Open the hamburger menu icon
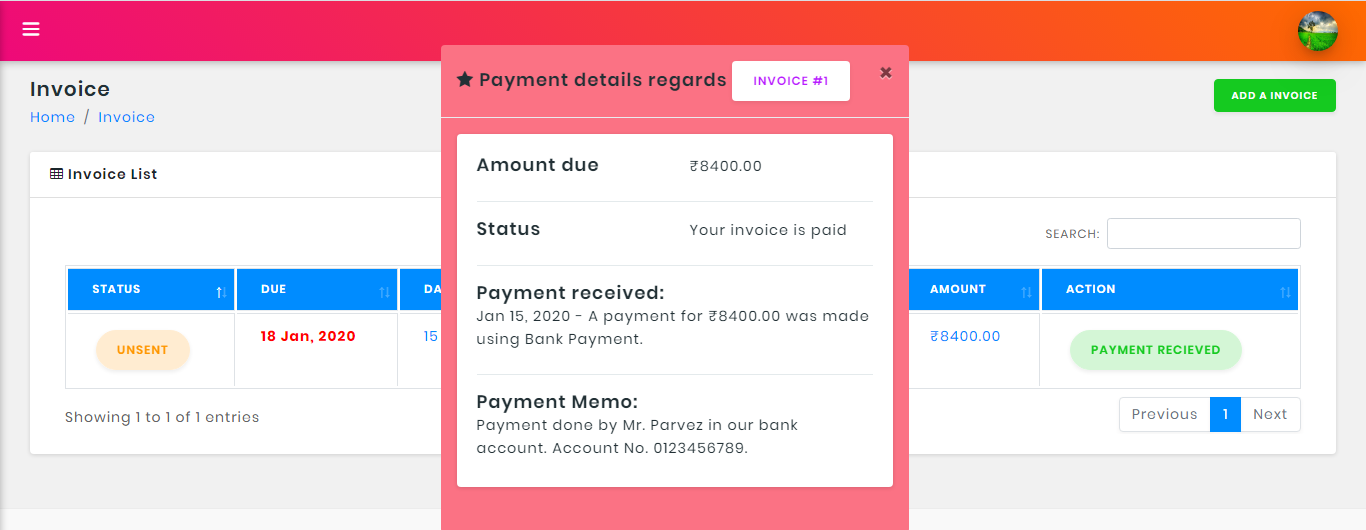This screenshot has width=1366, height=530. [x=31, y=29]
